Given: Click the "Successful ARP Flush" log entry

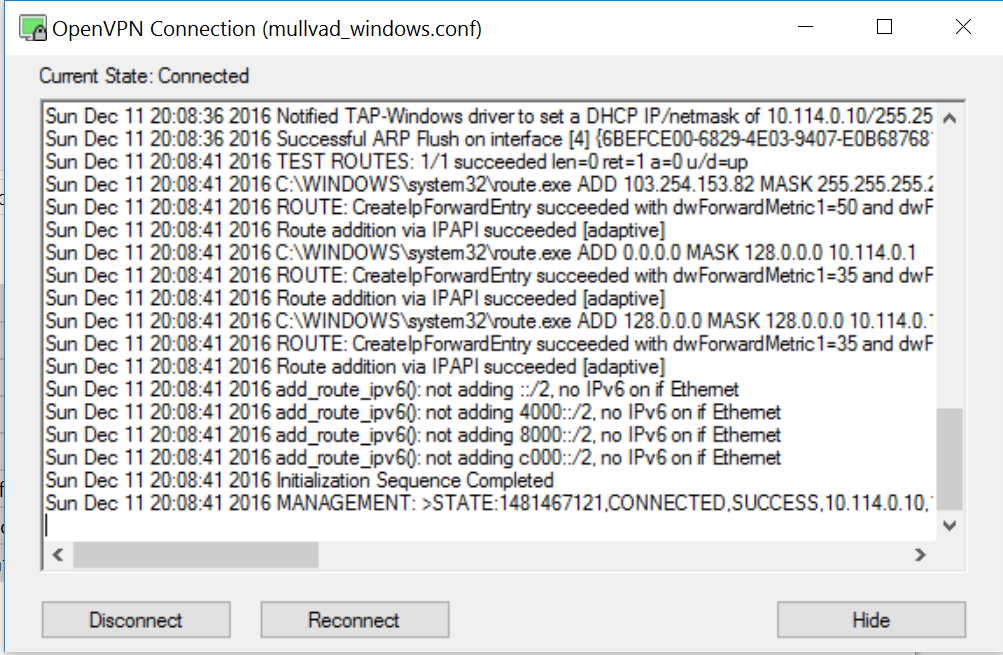Looking at the screenshot, I should coord(400,139).
